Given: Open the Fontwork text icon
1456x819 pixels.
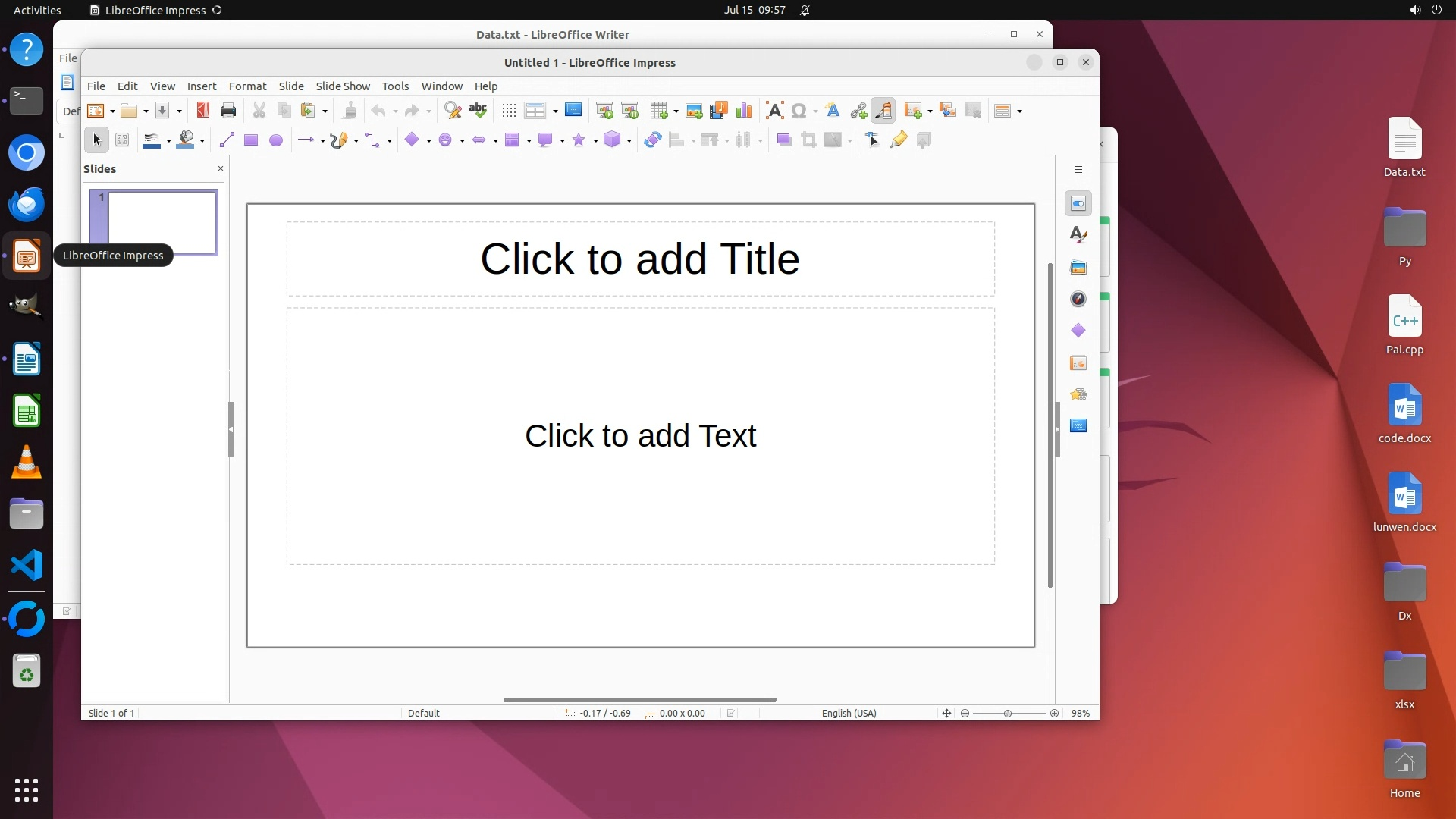Looking at the screenshot, I should click(x=833, y=111).
